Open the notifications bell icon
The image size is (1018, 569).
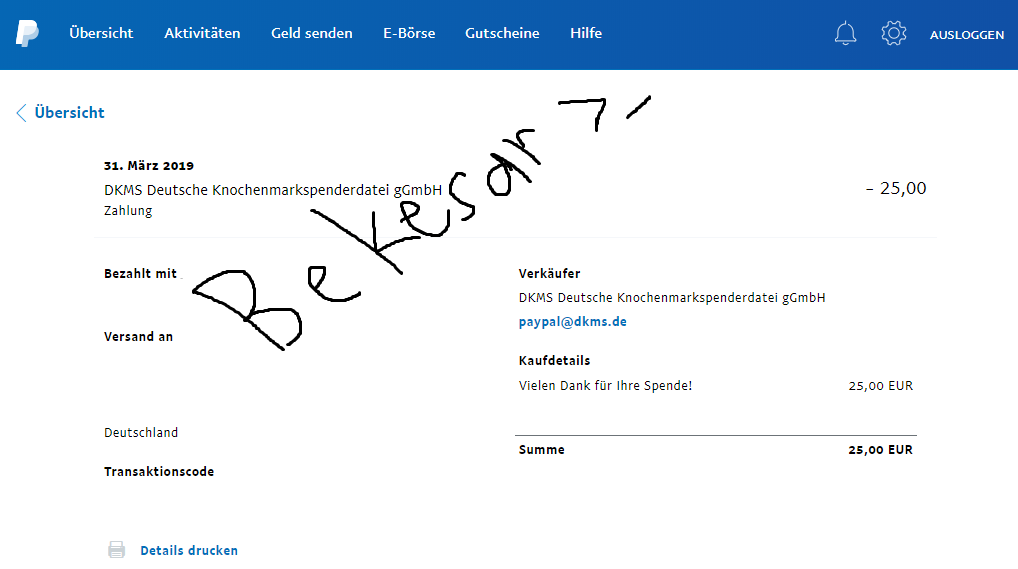pos(845,33)
